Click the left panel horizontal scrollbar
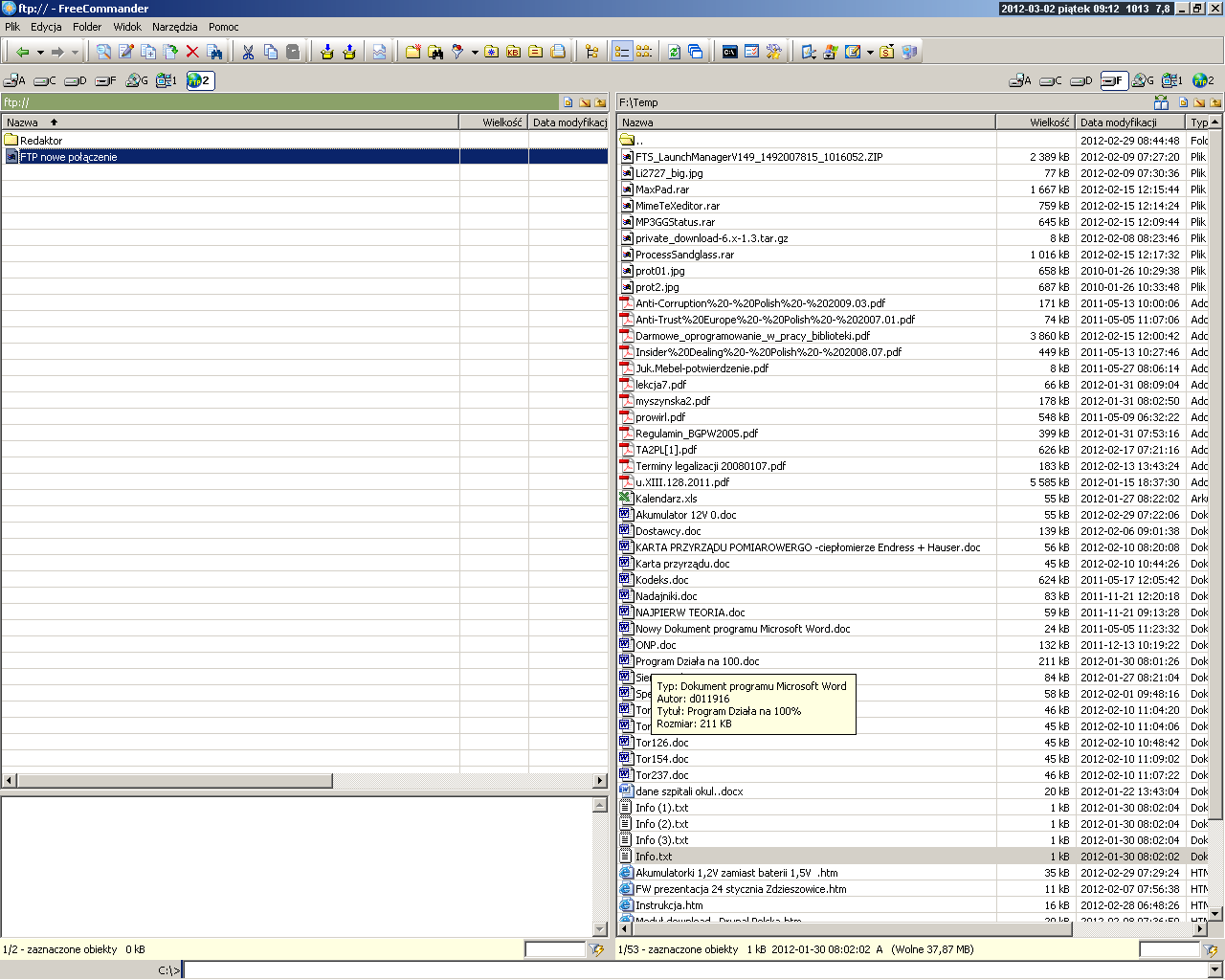Image resolution: width=1225 pixels, height=980 pixels. 304,781
